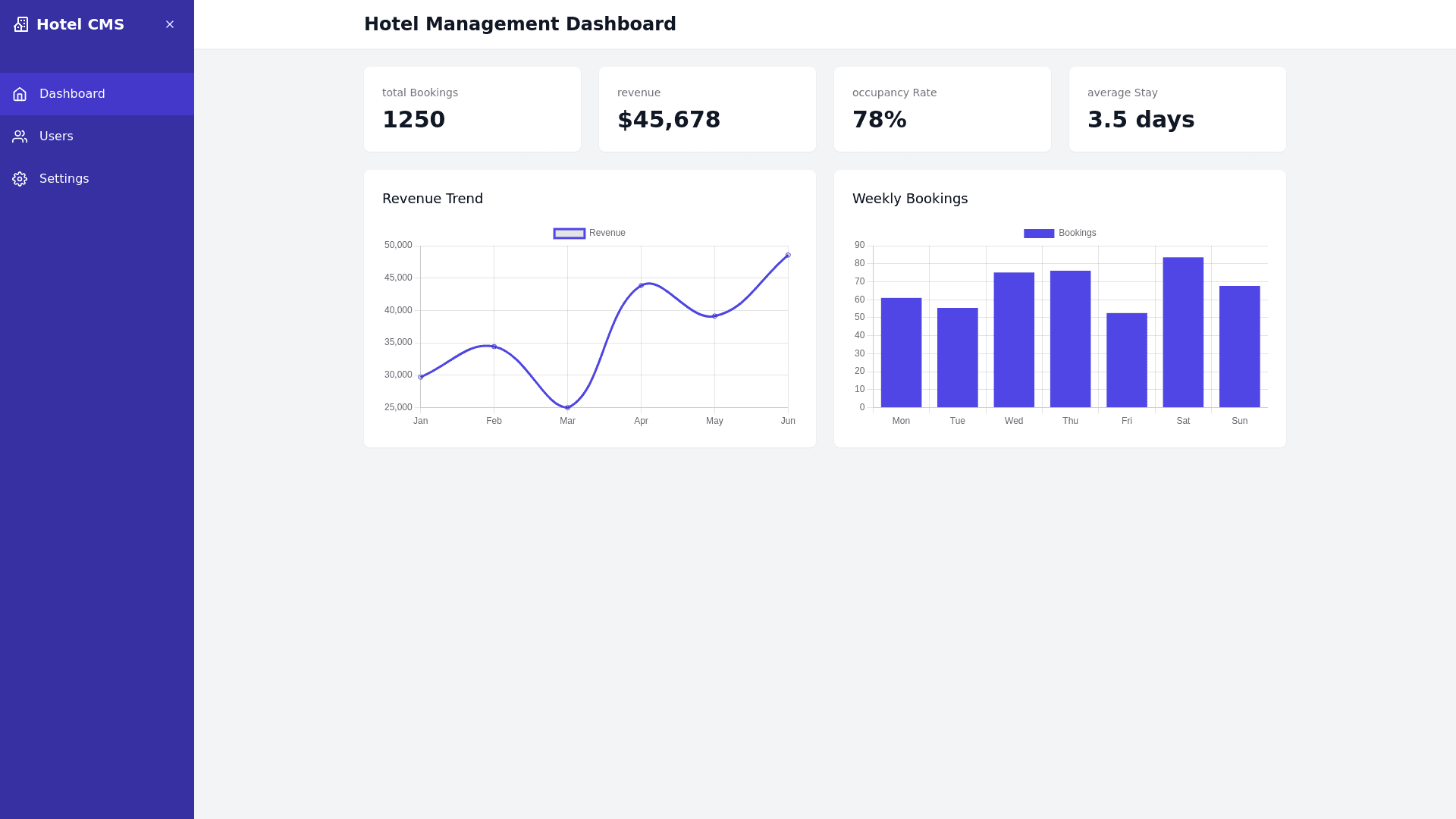Toggle the Revenue legend in line chart

coord(607,233)
